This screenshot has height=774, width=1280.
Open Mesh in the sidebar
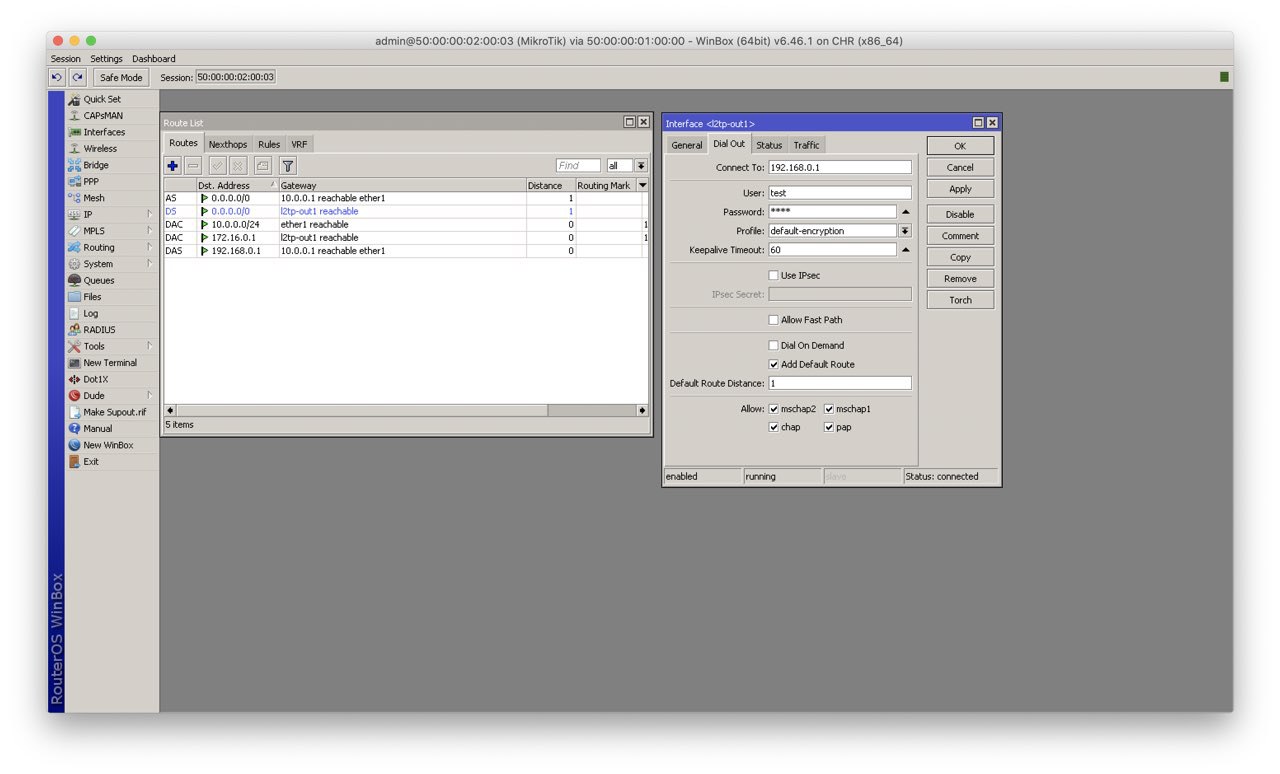click(94, 198)
